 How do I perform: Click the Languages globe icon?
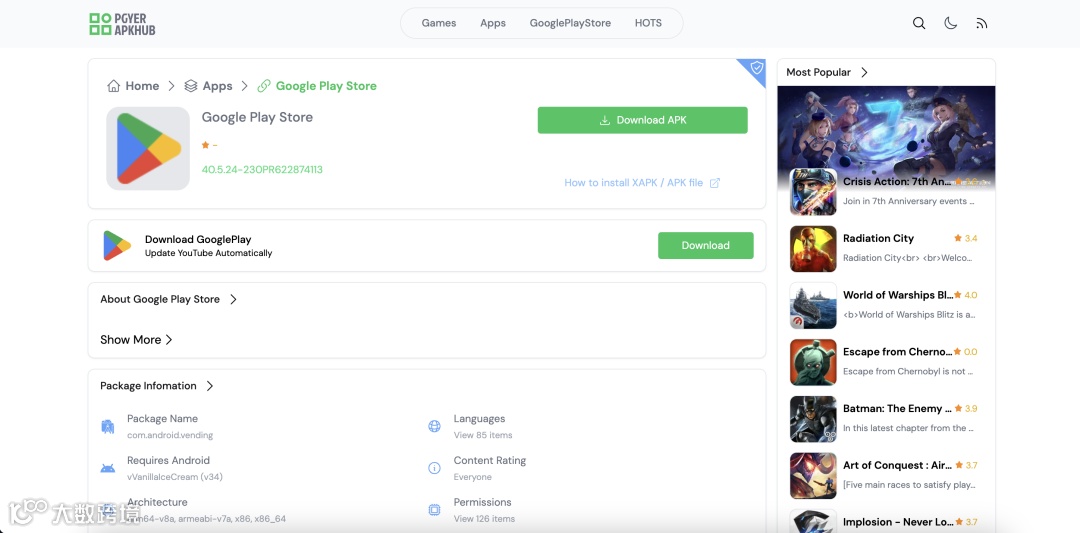pyautogui.click(x=435, y=426)
